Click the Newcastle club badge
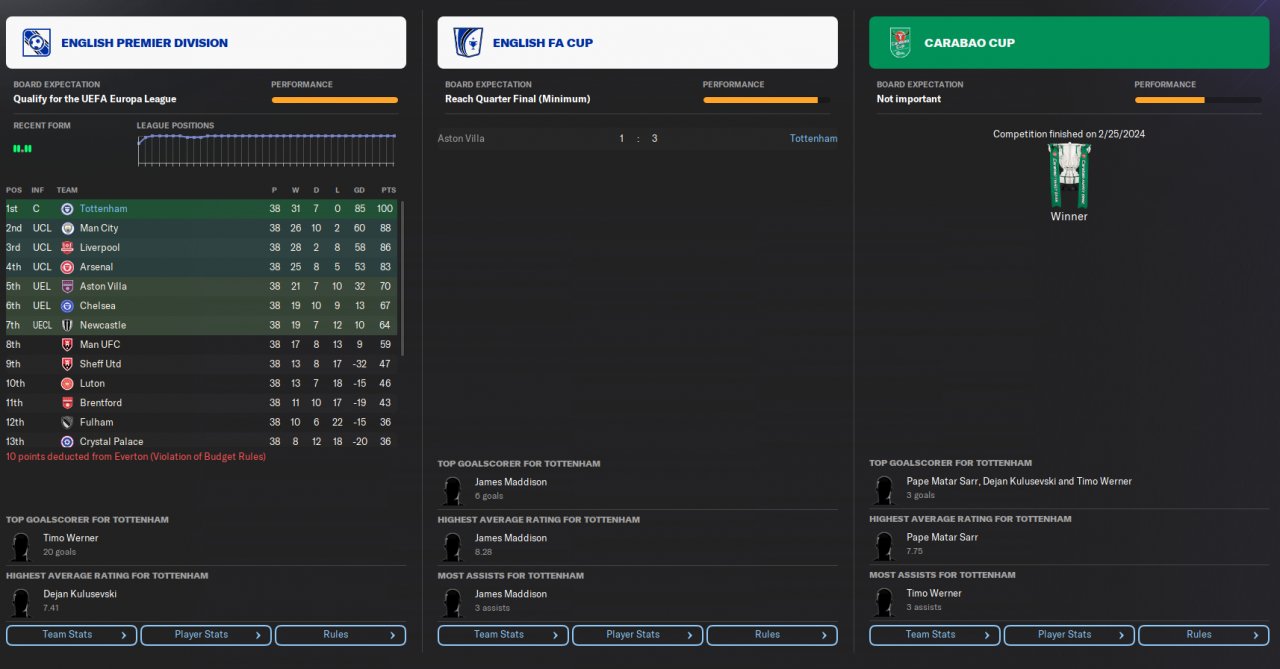The width and height of the screenshot is (1280, 669). (67, 325)
